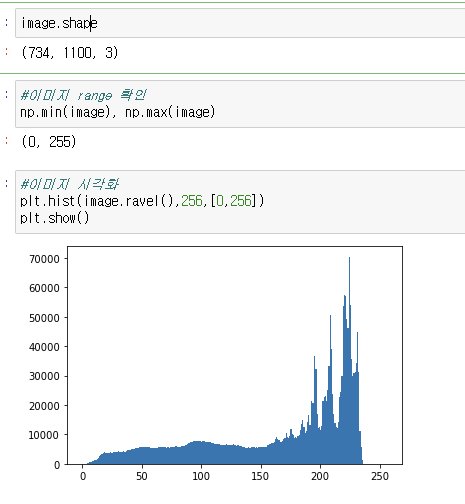
Task: Click the comment '#이미지 range 확인'
Action: click(83, 95)
